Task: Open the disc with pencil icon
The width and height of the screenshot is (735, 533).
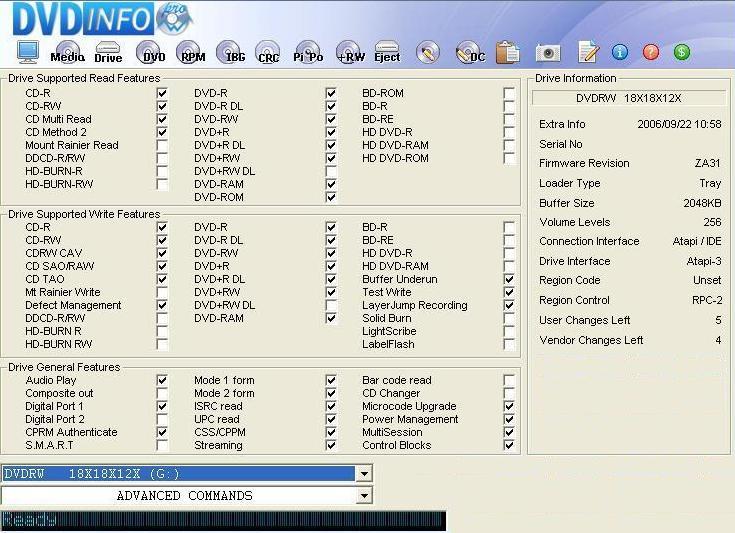Action: 427,52
